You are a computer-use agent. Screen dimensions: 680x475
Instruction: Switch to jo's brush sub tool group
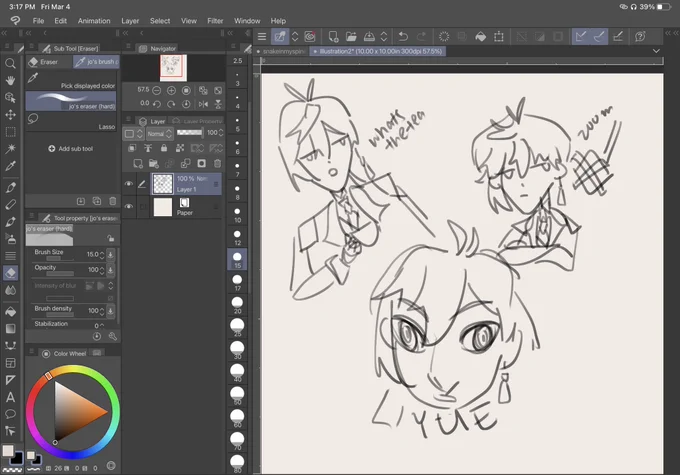point(96,62)
